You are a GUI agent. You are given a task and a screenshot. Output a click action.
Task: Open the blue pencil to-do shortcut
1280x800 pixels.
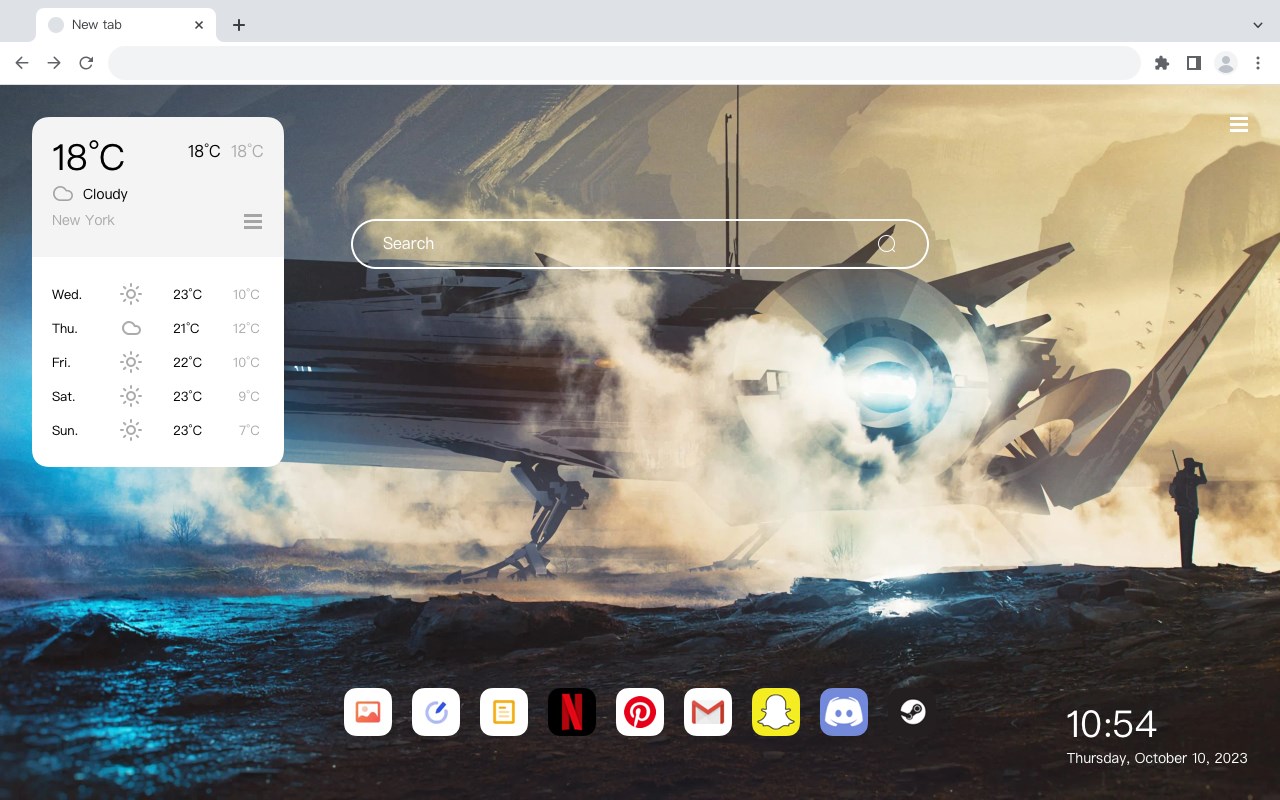436,712
